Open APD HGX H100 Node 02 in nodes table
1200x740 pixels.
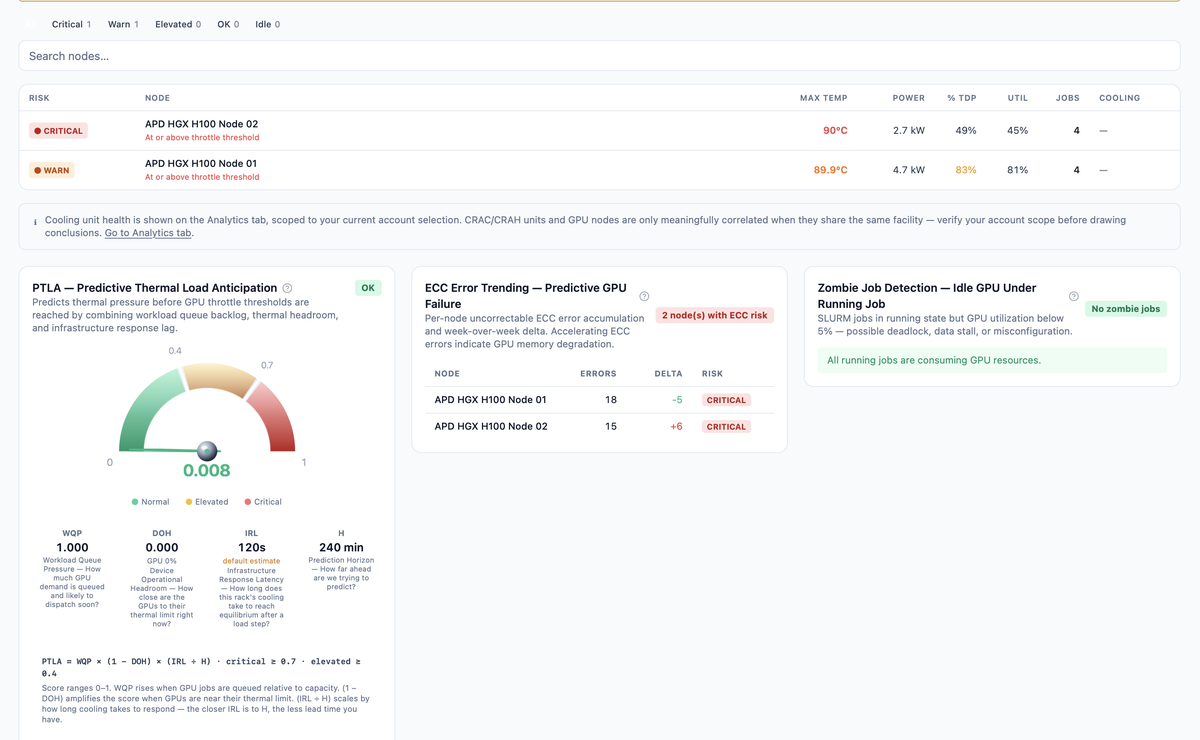pyautogui.click(x=201, y=124)
